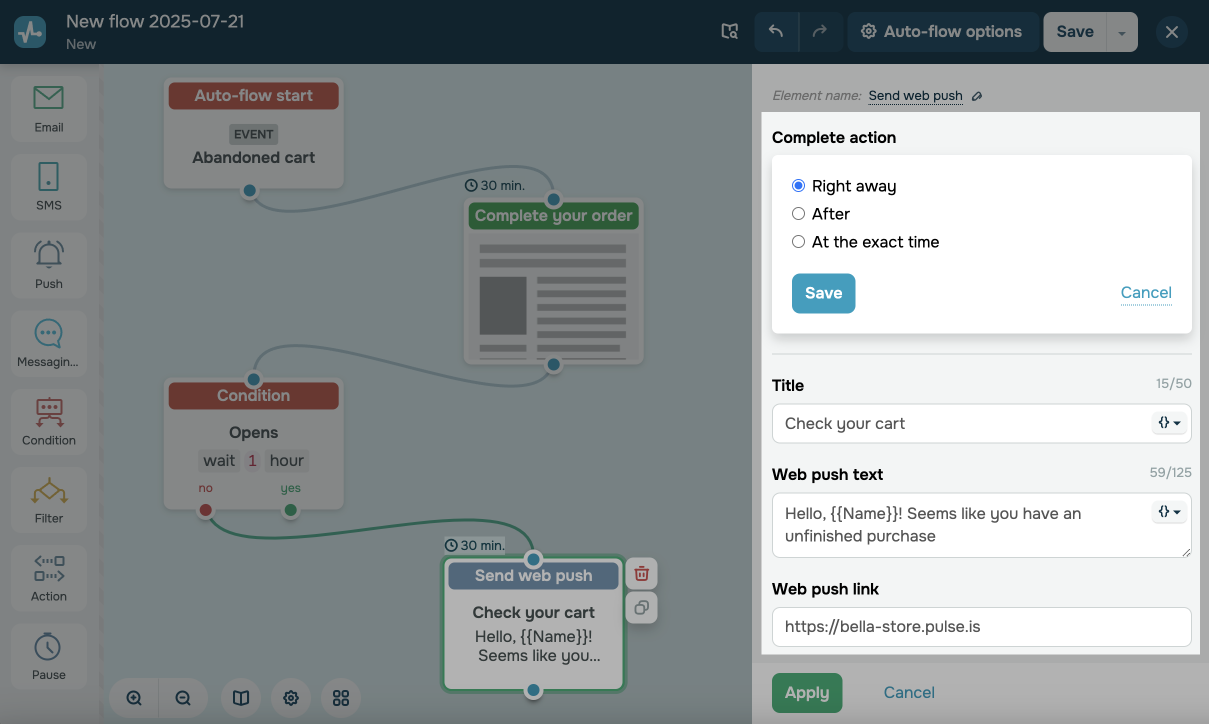Click the green Apply button
This screenshot has height=724, width=1209.
click(806, 693)
